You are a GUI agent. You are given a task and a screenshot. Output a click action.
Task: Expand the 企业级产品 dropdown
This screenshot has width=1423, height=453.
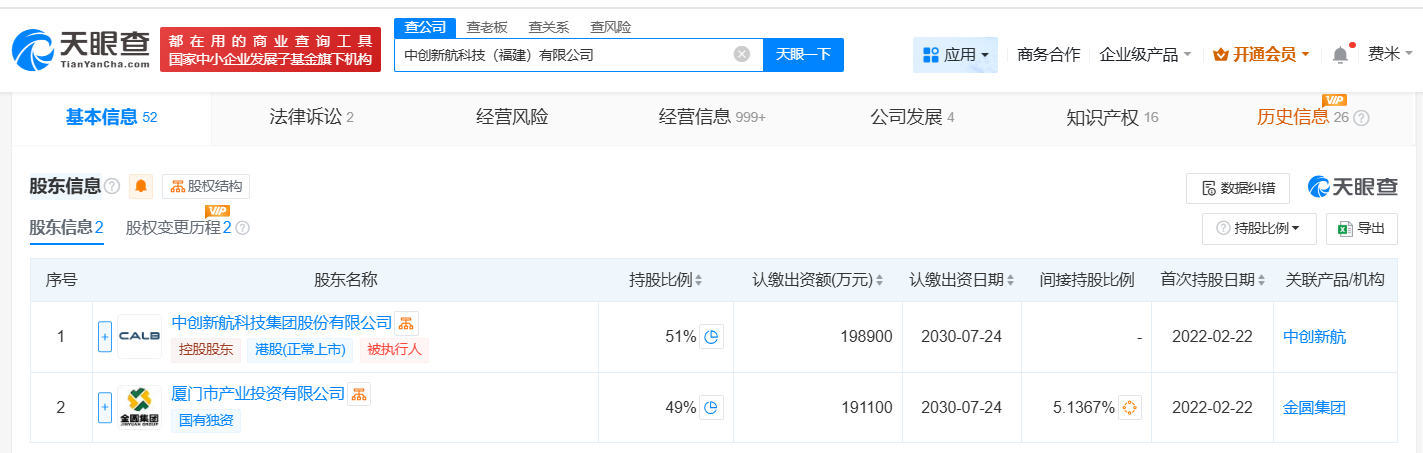(1145, 55)
